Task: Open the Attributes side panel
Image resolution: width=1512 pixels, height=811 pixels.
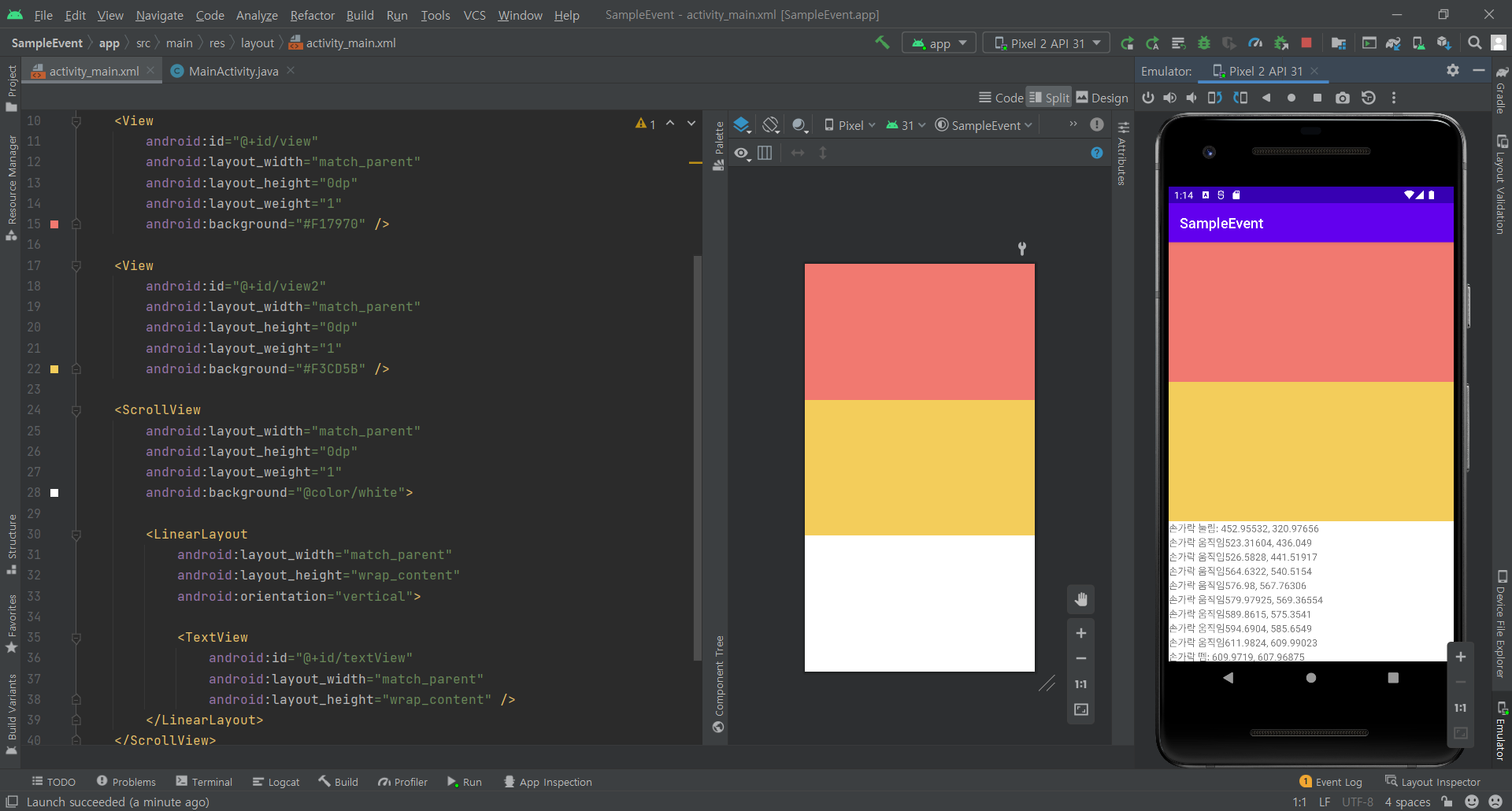Action: point(1123,154)
